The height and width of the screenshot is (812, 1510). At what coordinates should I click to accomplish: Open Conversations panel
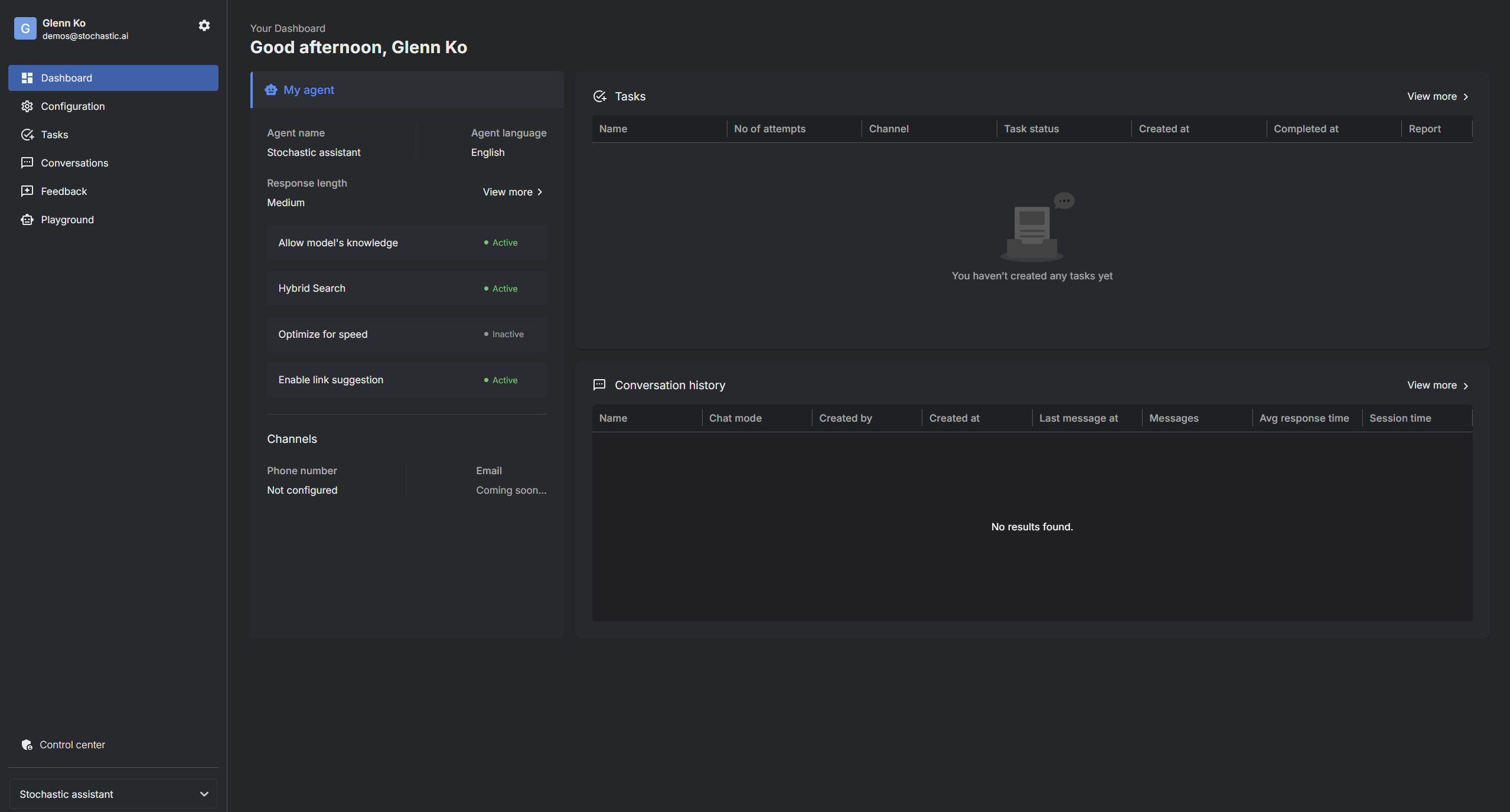tap(74, 162)
